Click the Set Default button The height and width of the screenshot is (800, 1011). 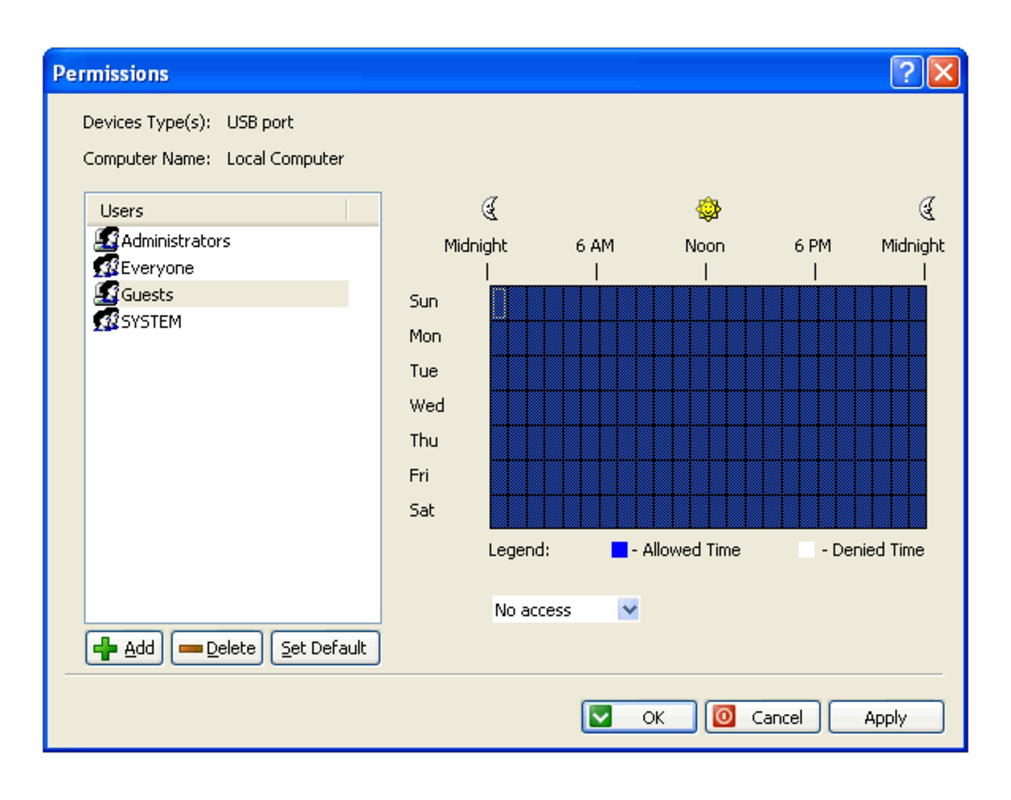click(x=325, y=648)
